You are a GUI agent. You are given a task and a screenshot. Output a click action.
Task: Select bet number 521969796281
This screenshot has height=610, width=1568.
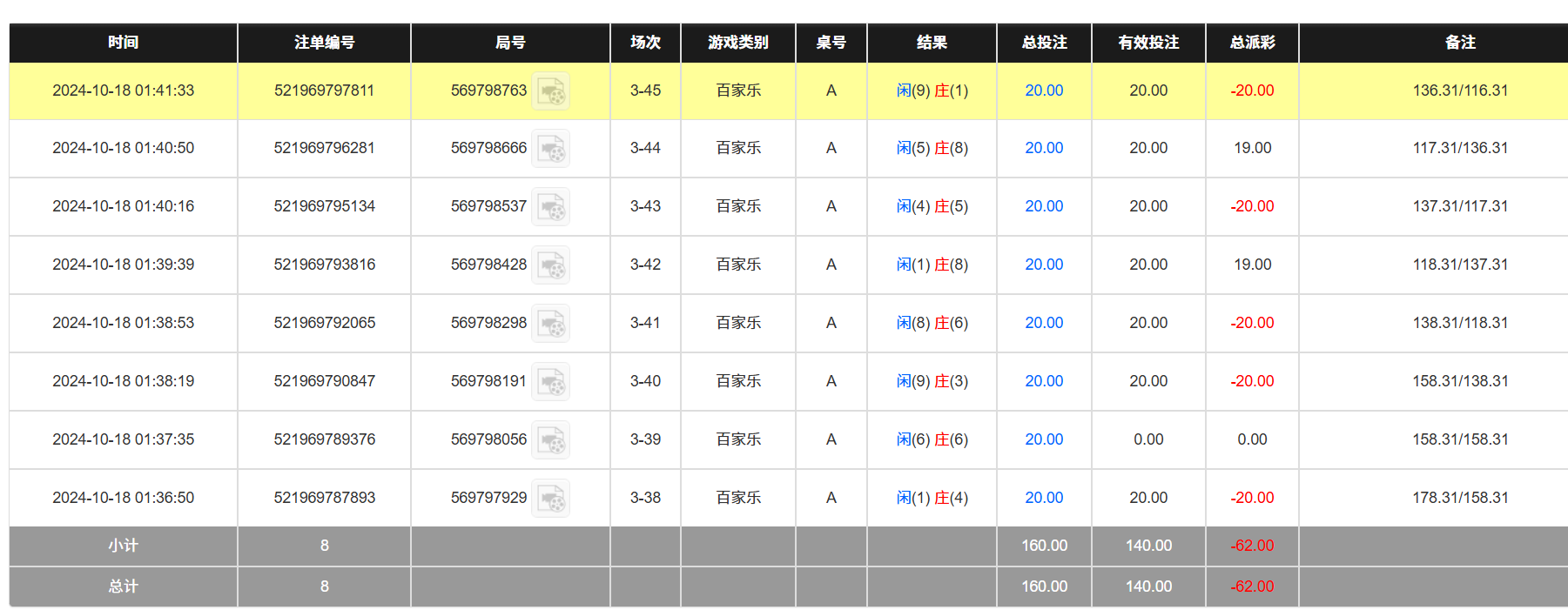(x=324, y=148)
